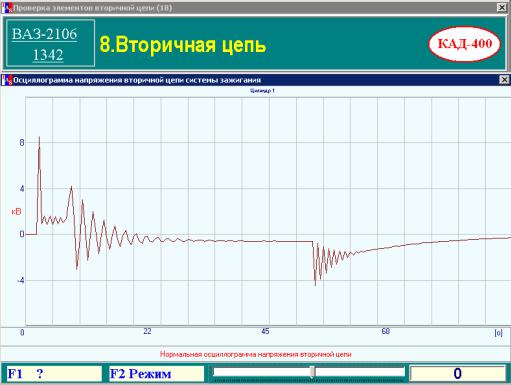Image resolution: width=511 pixels, height=385 pixels.
Task: Click the numeric field showing 0
Action: coord(457,373)
